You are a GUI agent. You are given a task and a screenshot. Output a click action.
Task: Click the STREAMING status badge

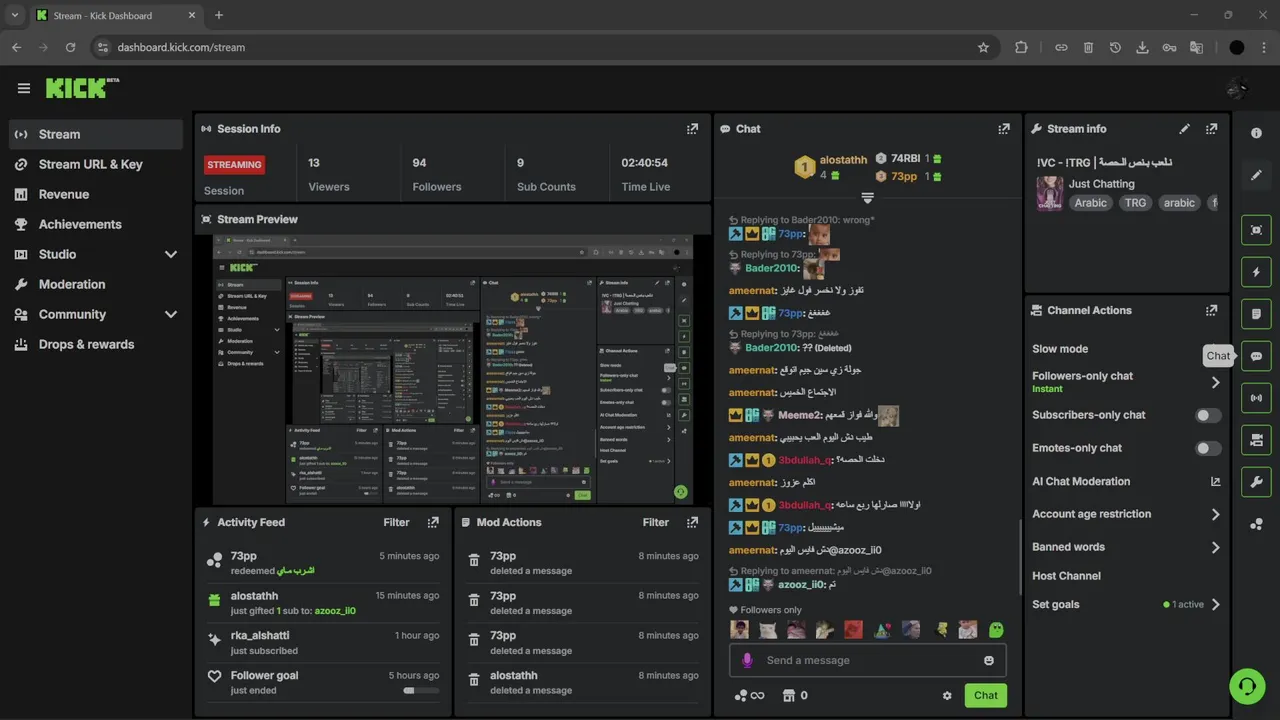[x=235, y=165]
